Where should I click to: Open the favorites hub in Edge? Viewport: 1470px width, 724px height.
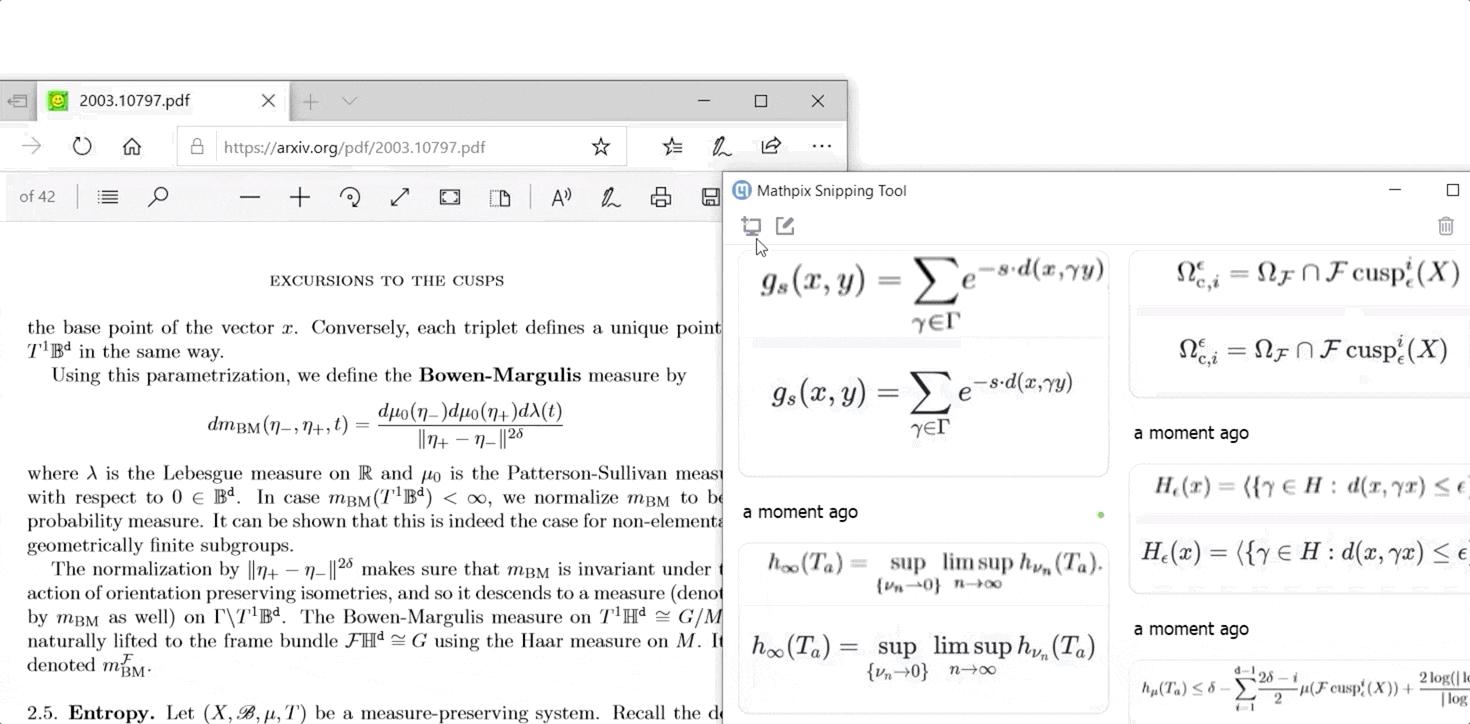pyautogui.click(x=671, y=146)
